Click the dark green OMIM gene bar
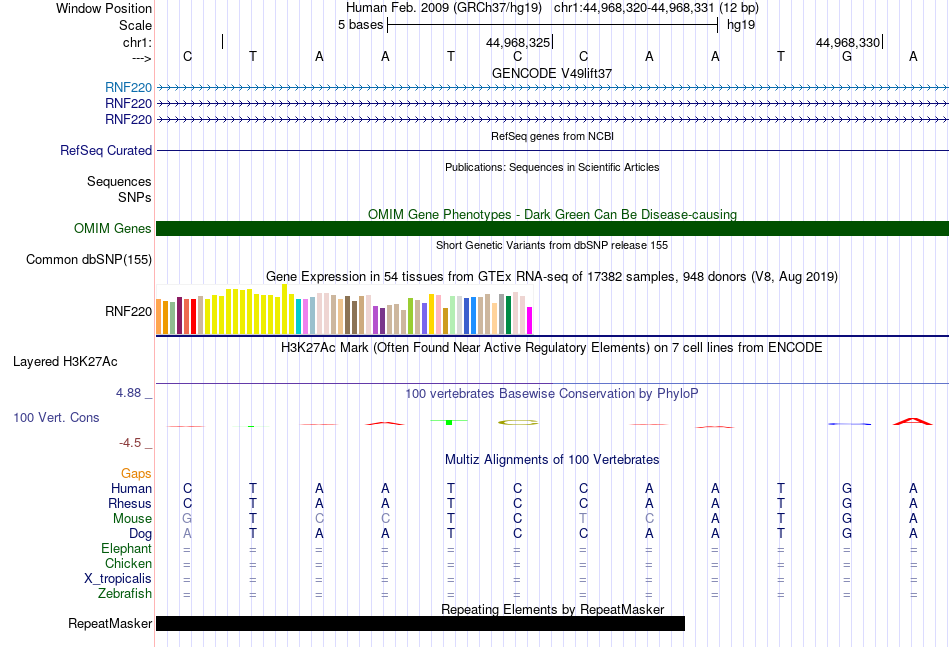The image size is (950, 647). (x=552, y=228)
